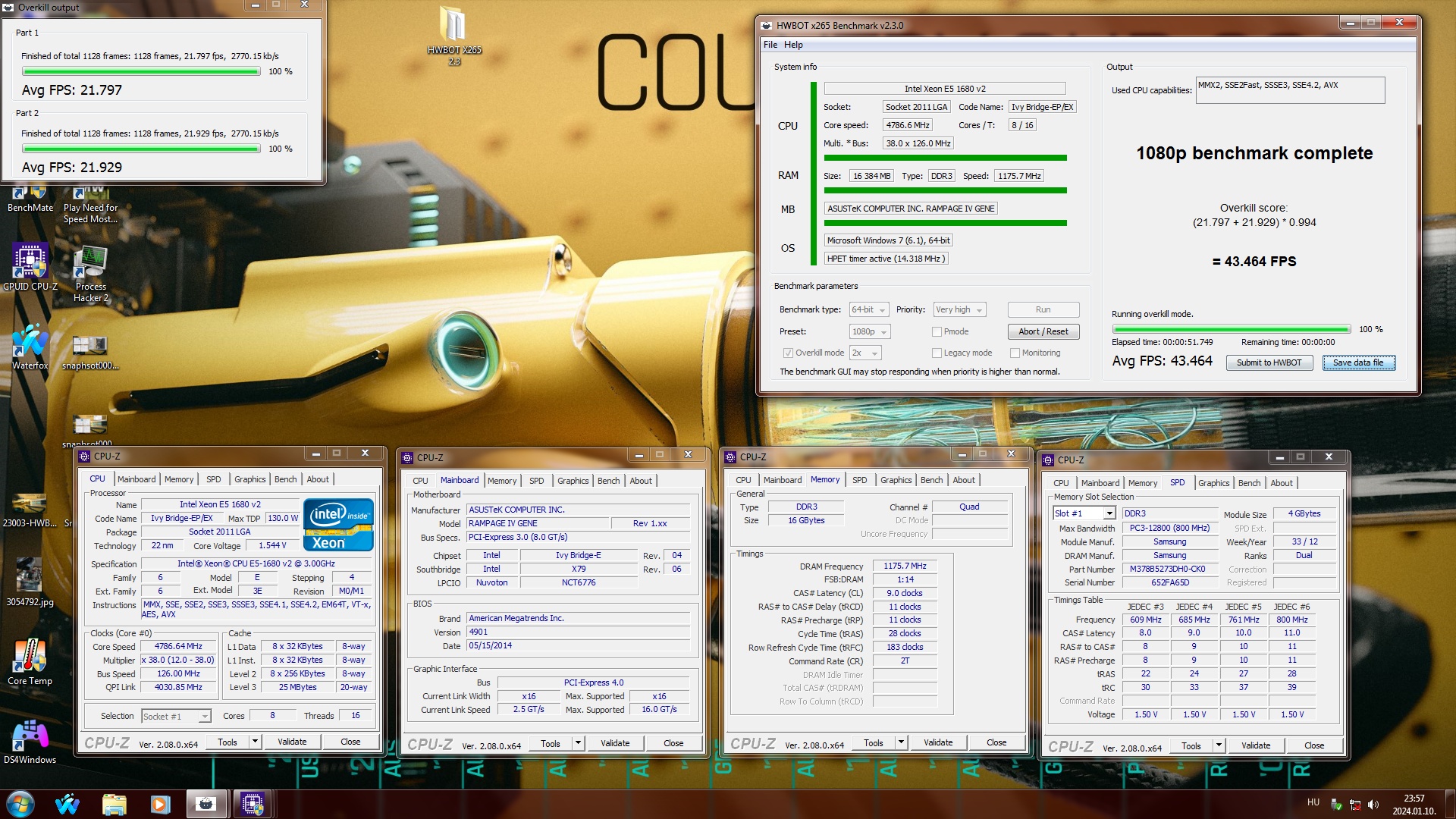Viewport: 1456px width, 819px height.
Task: Switch to Memory tab in the first CPU-Z
Action: (179, 479)
